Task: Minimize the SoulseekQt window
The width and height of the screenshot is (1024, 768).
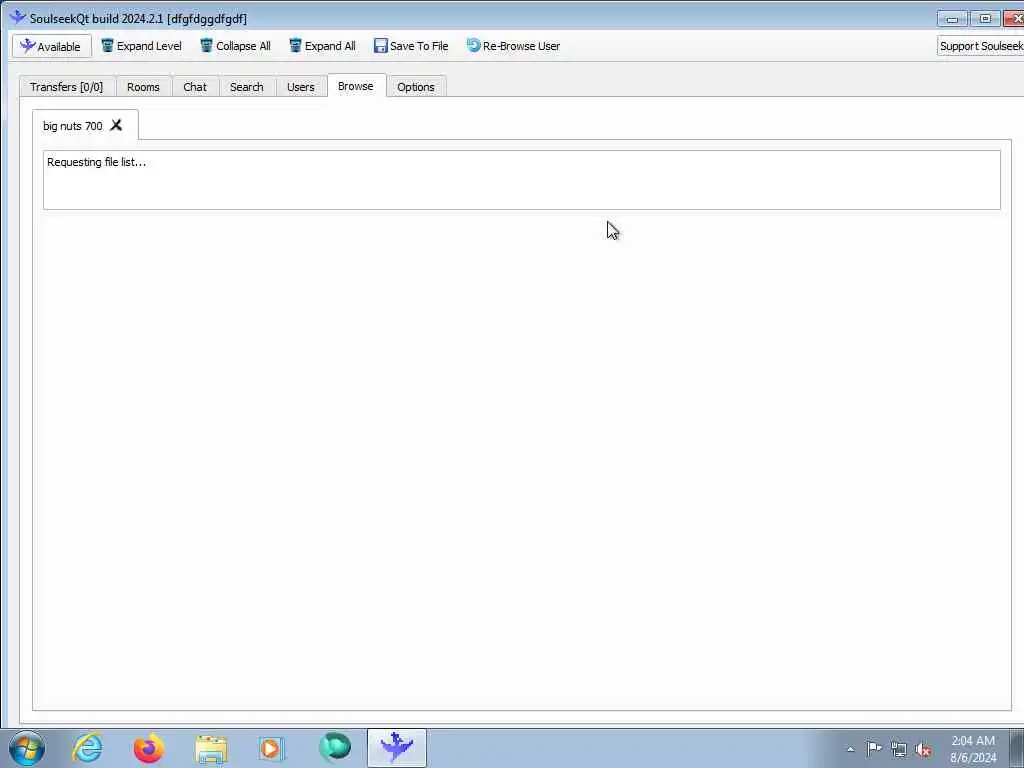Action: [x=952, y=19]
